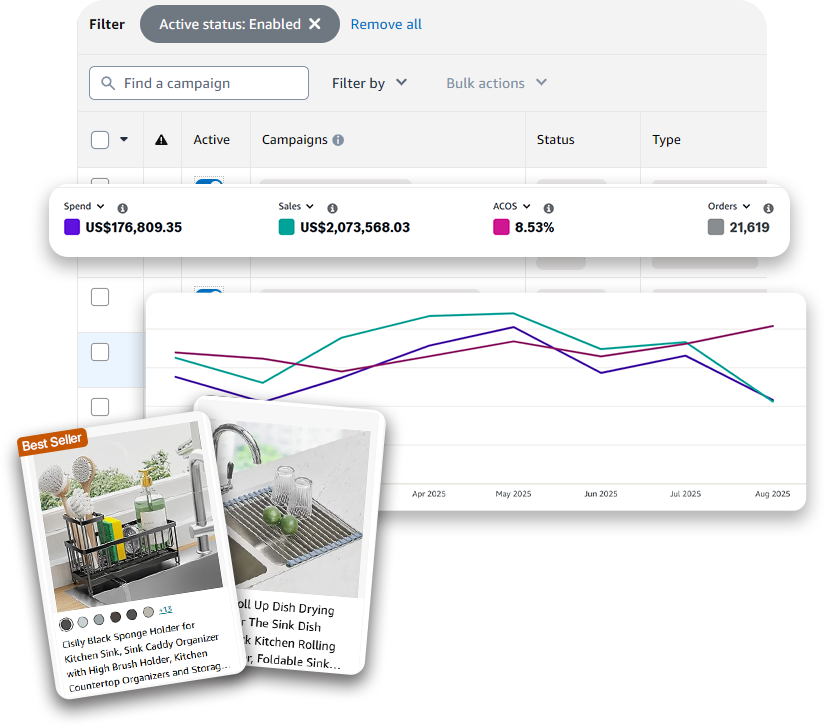The width and height of the screenshot is (825, 726).
Task: Click the info icon beside Spend
Action: pos(122,208)
